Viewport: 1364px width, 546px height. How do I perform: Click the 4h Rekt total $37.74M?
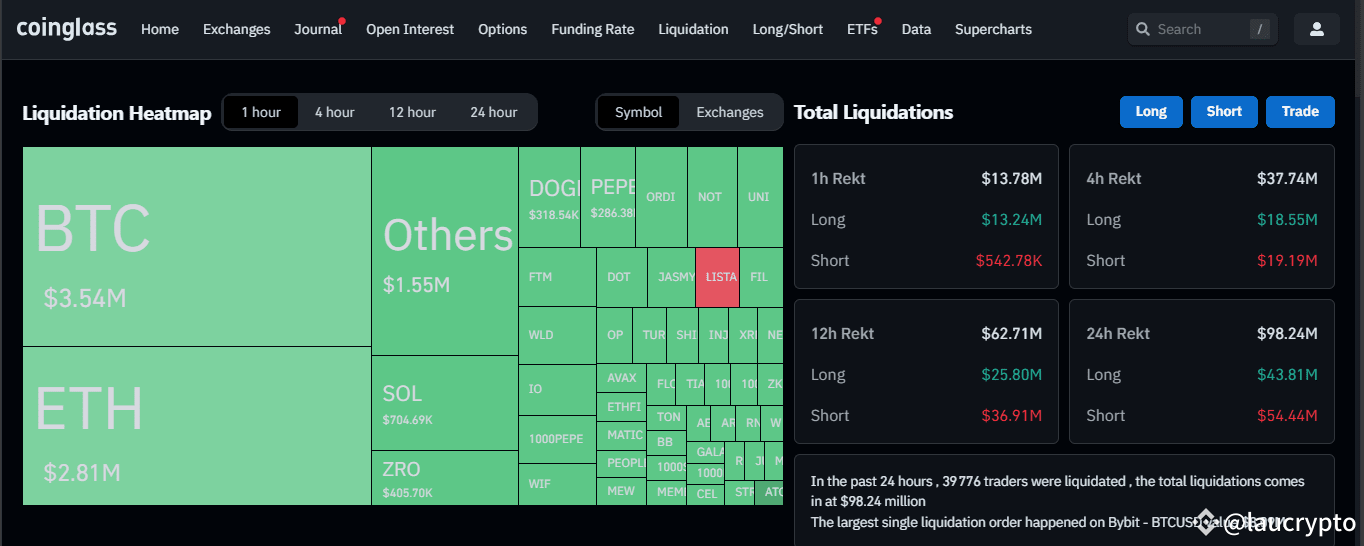coord(1287,179)
